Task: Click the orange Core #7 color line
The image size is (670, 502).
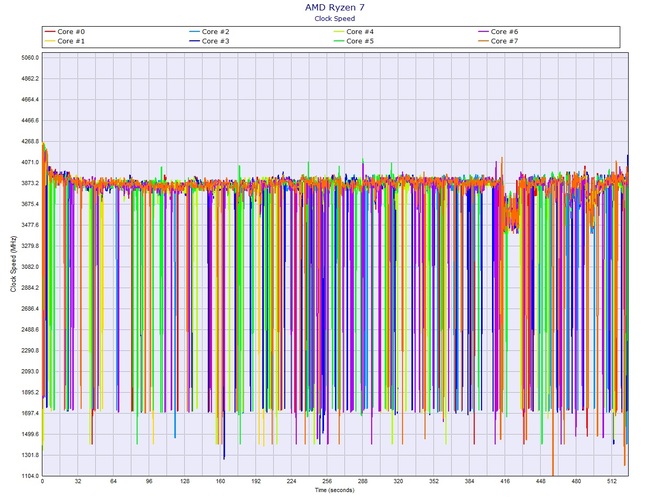Action: point(483,41)
